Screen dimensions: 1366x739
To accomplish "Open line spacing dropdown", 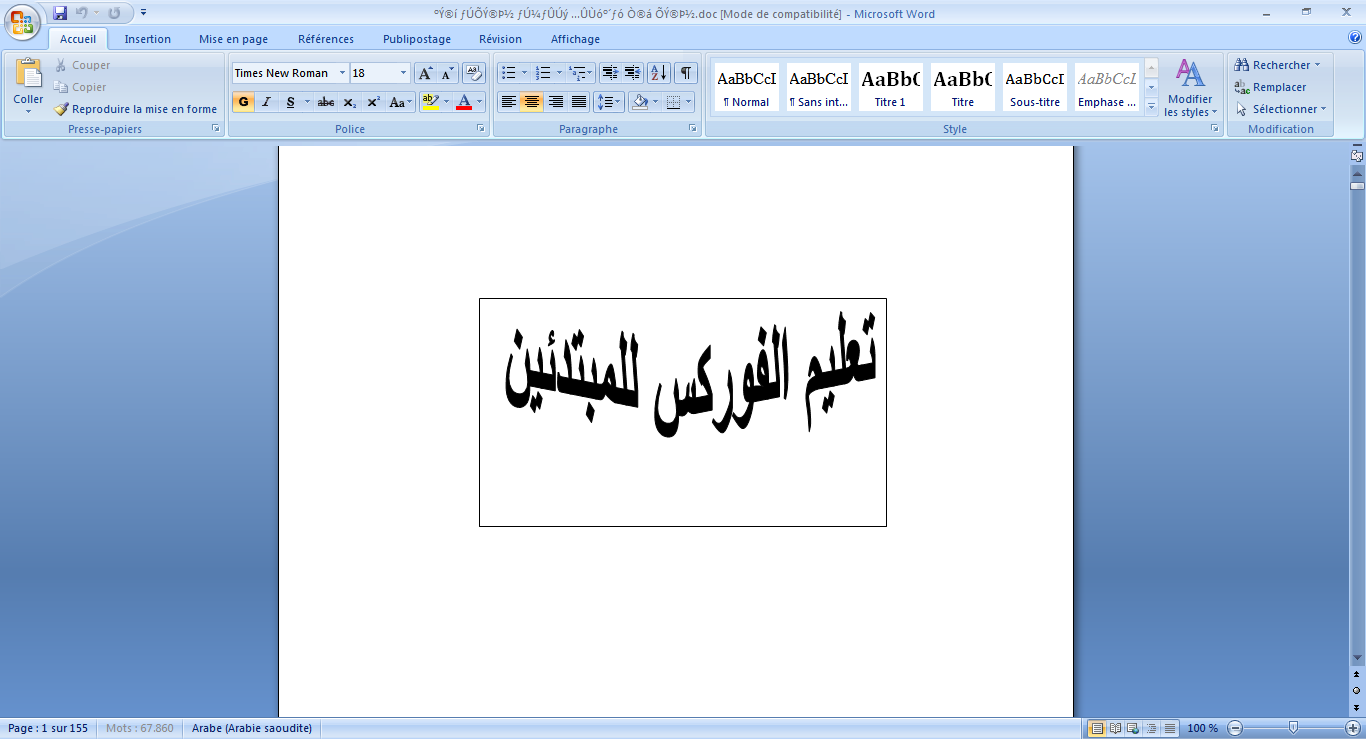I will pos(609,102).
